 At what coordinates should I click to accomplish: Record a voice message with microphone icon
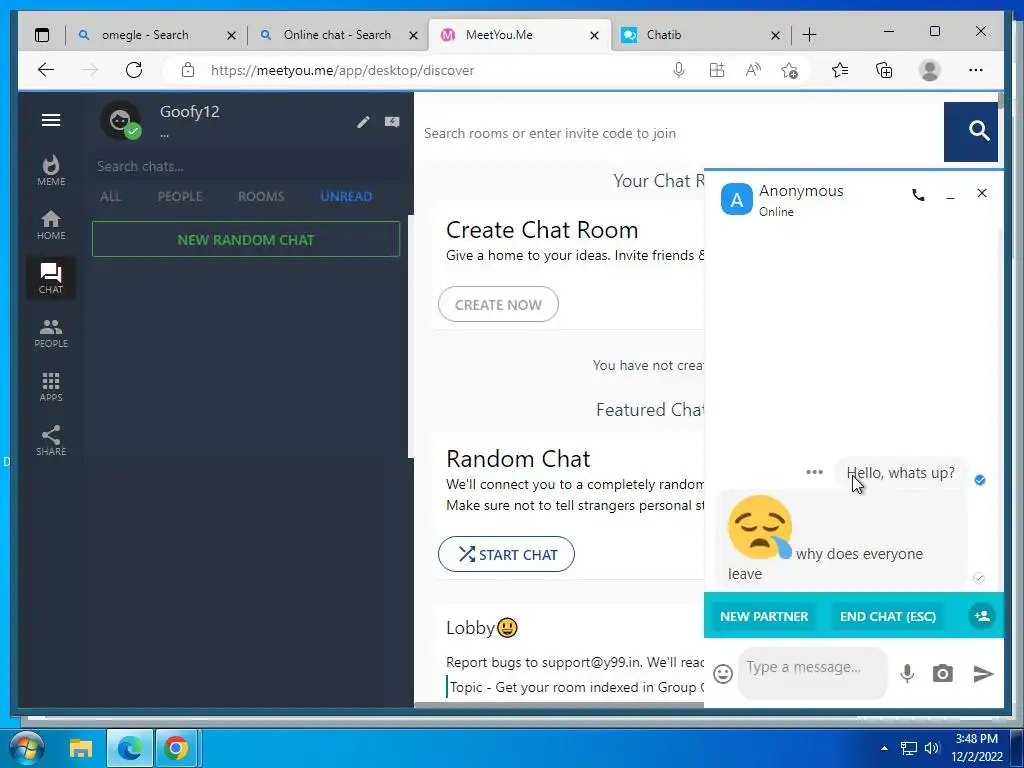point(907,673)
